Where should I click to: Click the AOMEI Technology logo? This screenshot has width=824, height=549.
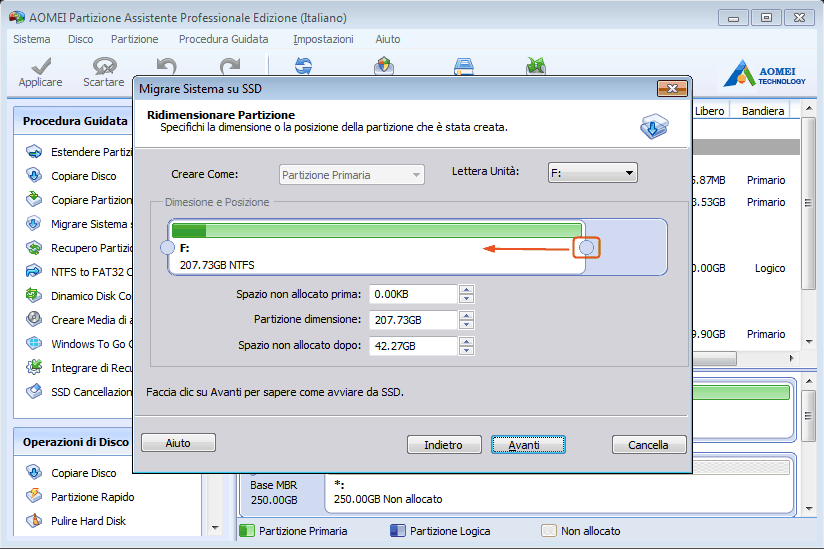(x=764, y=74)
